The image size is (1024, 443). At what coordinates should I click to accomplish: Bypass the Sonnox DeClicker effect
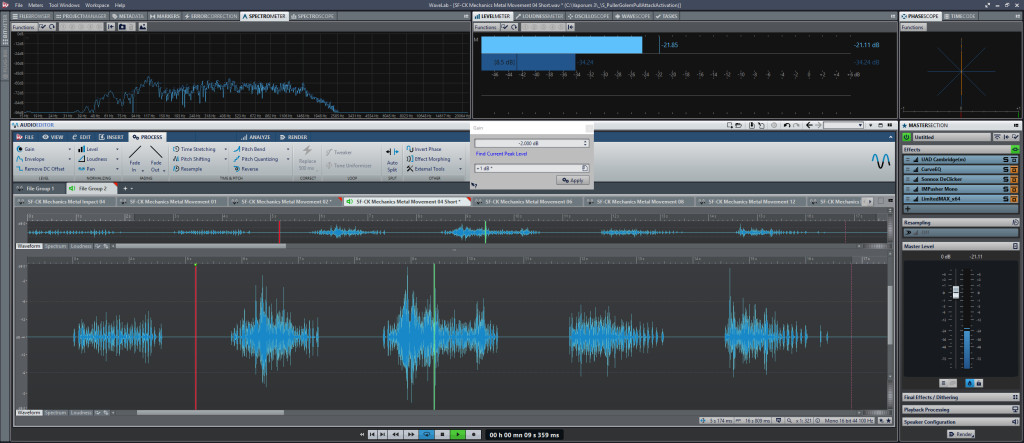point(1015,179)
